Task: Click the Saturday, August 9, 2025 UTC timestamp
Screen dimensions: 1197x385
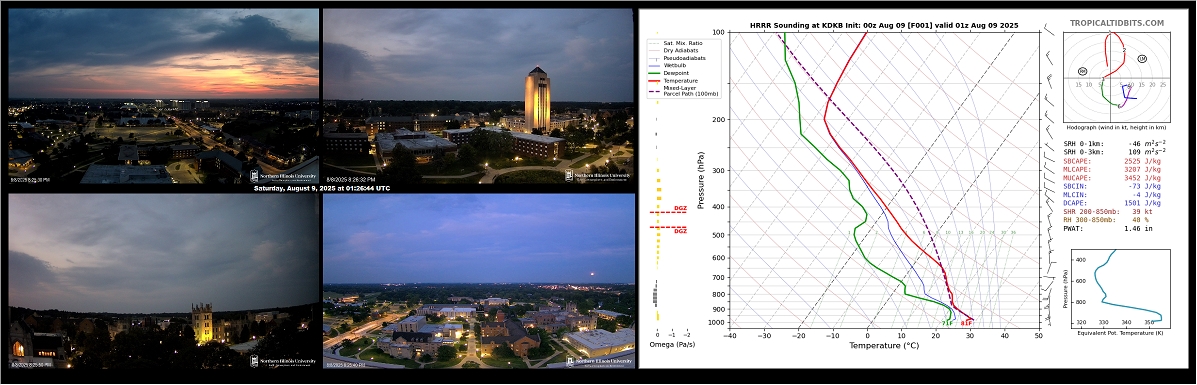Action: (x=321, y=188)
